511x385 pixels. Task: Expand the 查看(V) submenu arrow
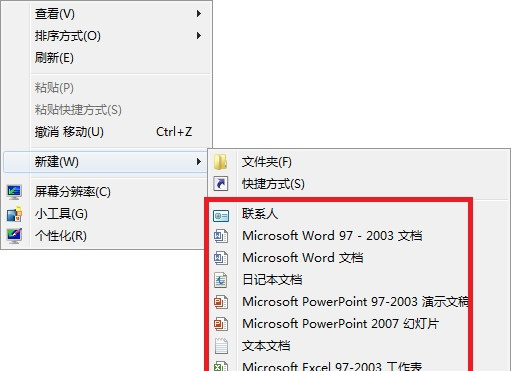(199, 14)
